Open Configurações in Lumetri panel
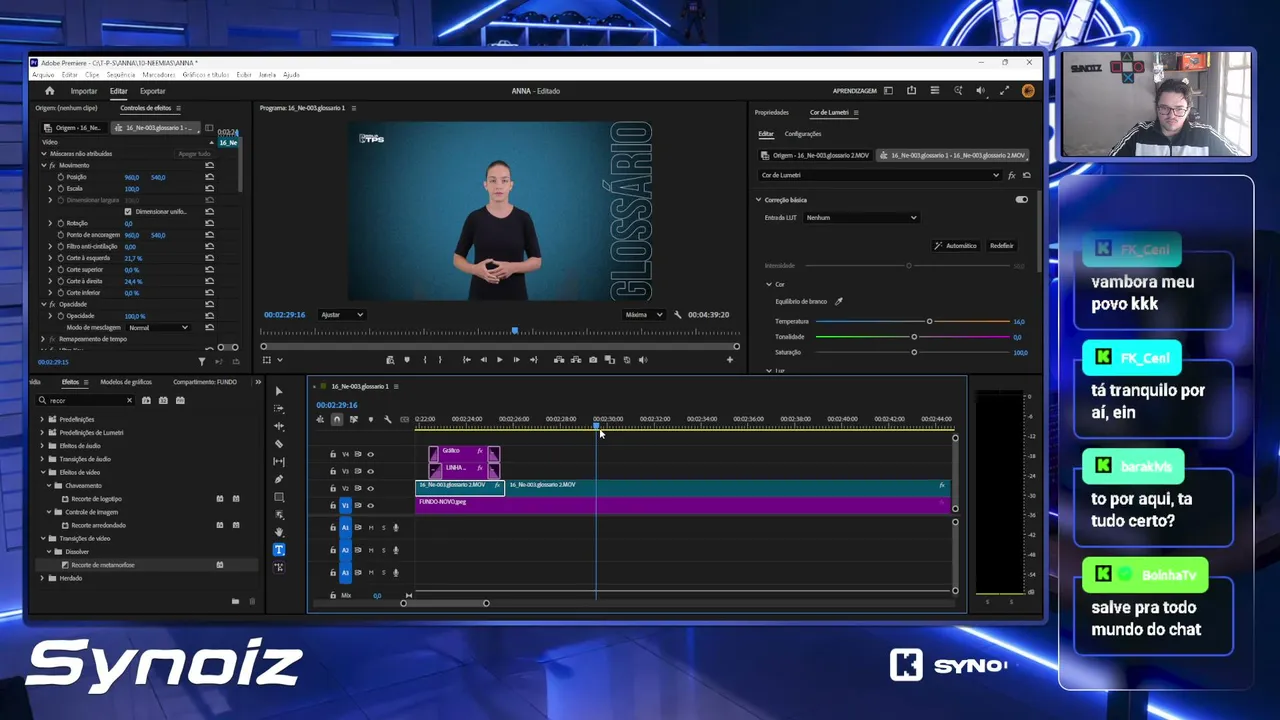The height and width of the screenshot is (720, 1280). pyautogui.click(x=803, y=134)
